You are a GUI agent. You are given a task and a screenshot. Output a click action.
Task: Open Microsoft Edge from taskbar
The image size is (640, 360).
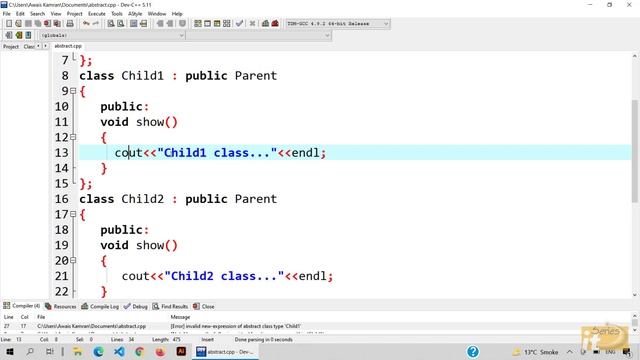[98, 352]
